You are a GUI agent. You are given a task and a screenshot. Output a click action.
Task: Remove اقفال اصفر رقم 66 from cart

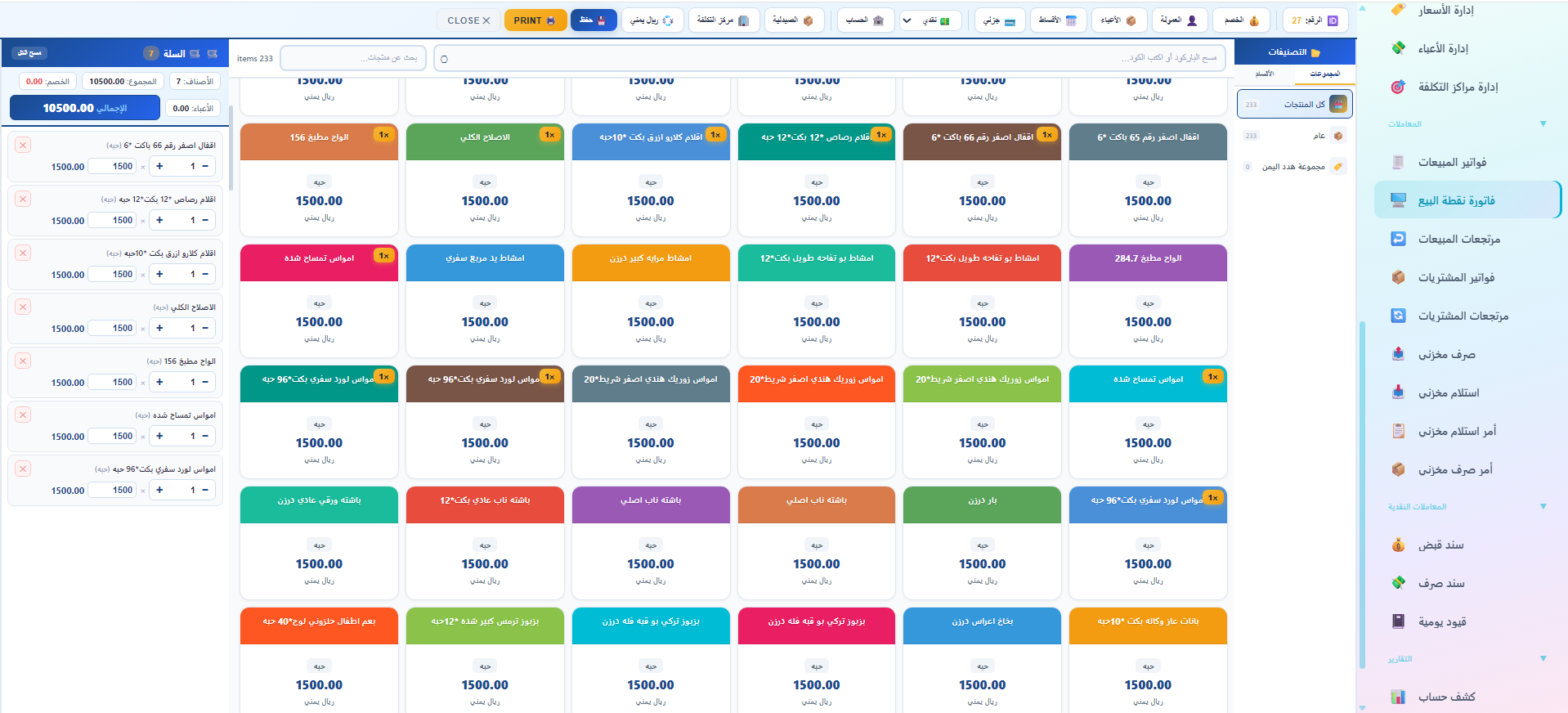click(x=23, y=145)
